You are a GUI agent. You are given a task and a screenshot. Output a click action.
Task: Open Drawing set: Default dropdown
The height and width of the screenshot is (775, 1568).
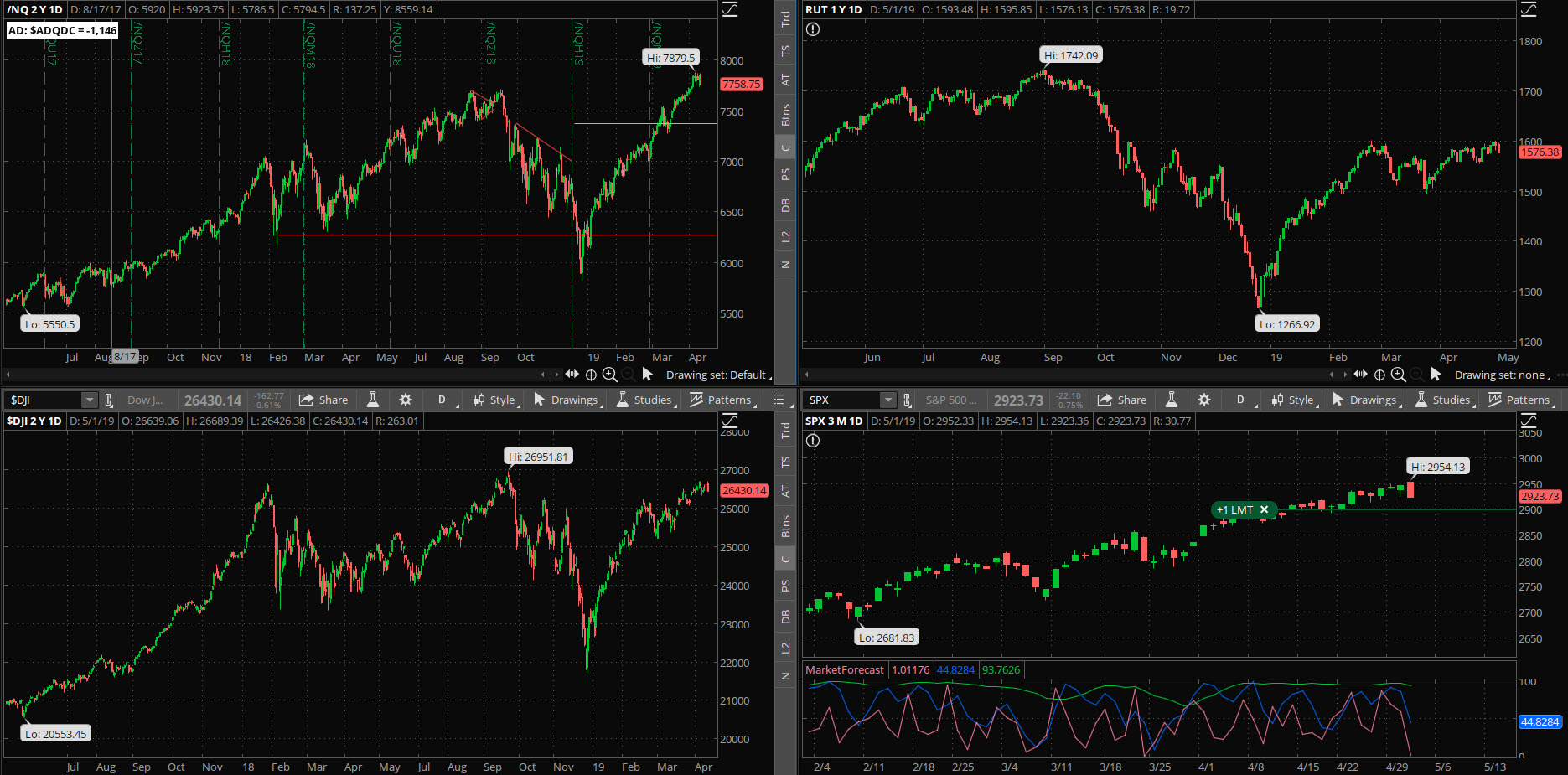click(x=718, y=375)
